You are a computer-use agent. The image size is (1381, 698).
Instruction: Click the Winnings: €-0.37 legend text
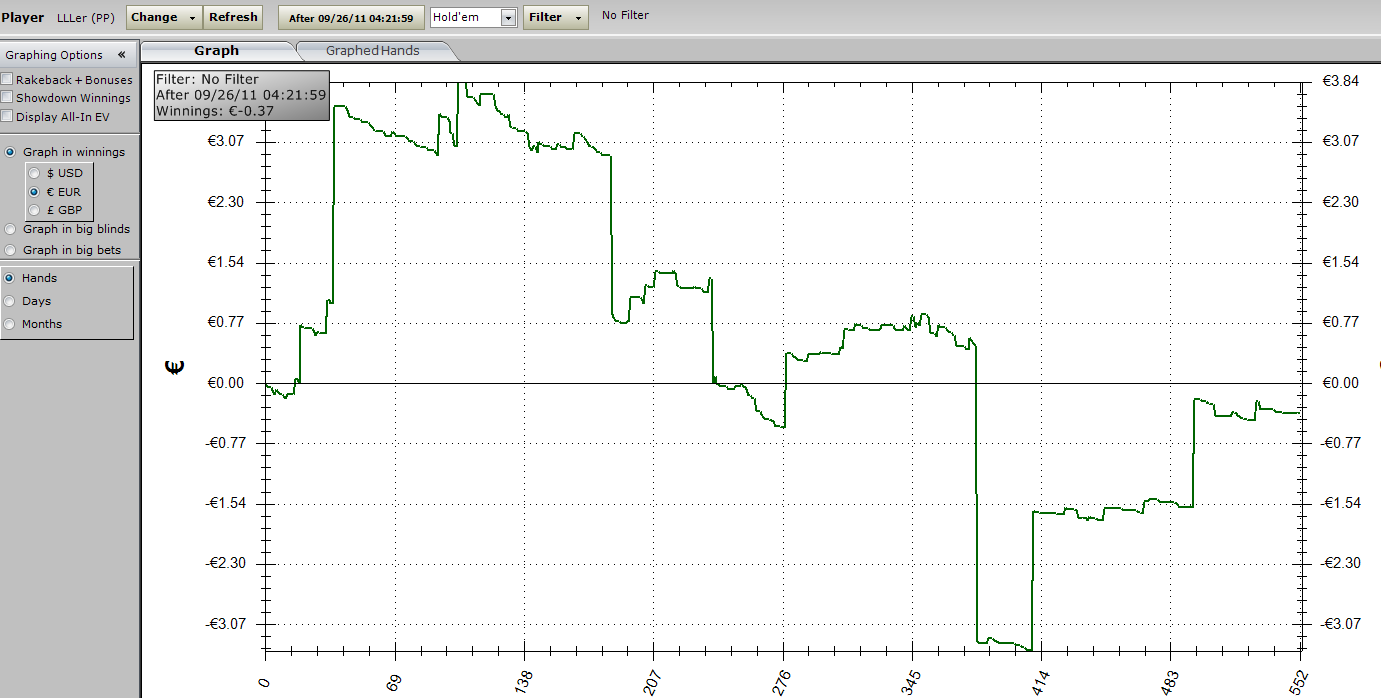pyautogui.click(x=215, y=110)
